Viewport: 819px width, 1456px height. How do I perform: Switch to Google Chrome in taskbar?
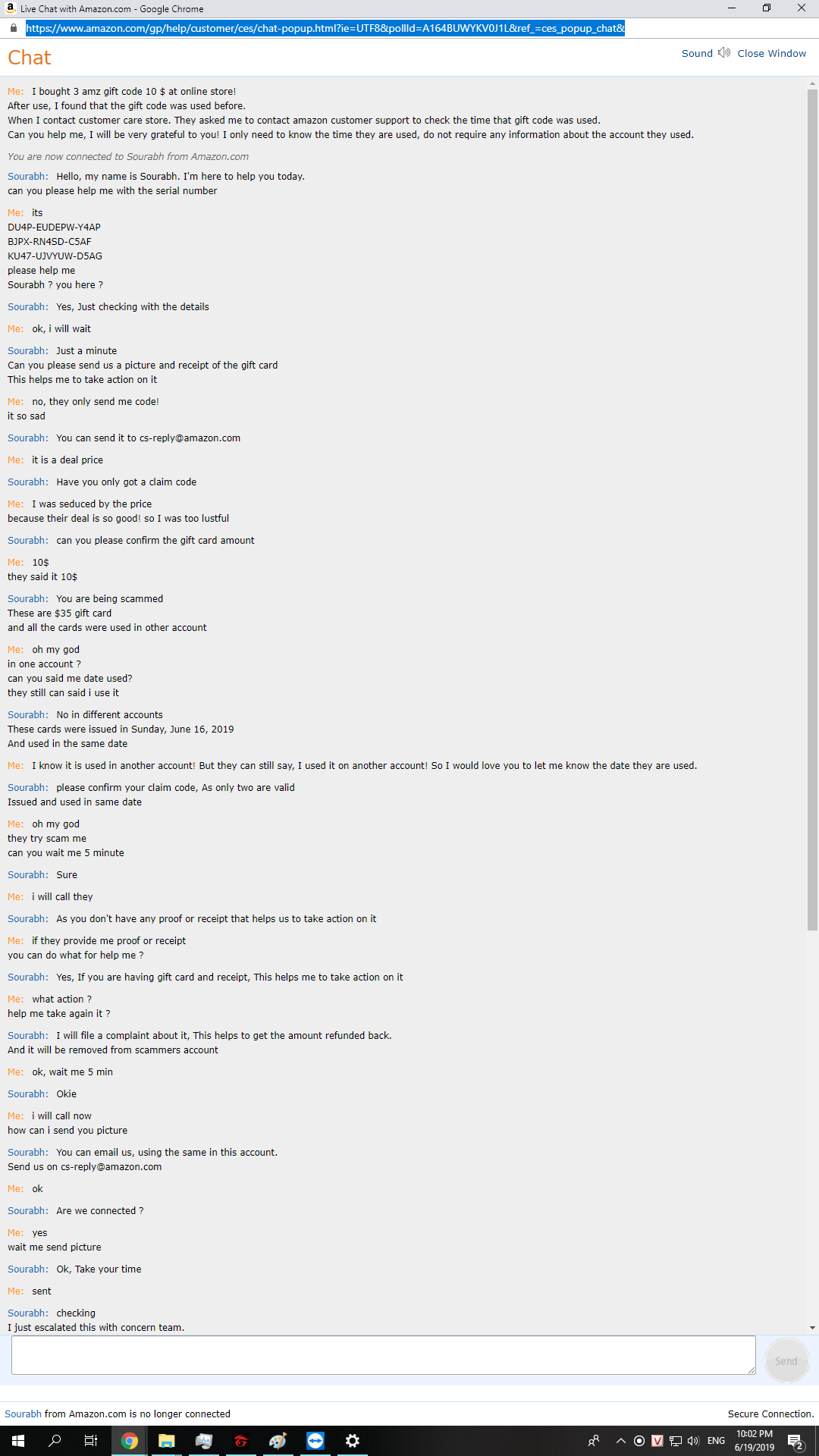[x=130, y=1441]
